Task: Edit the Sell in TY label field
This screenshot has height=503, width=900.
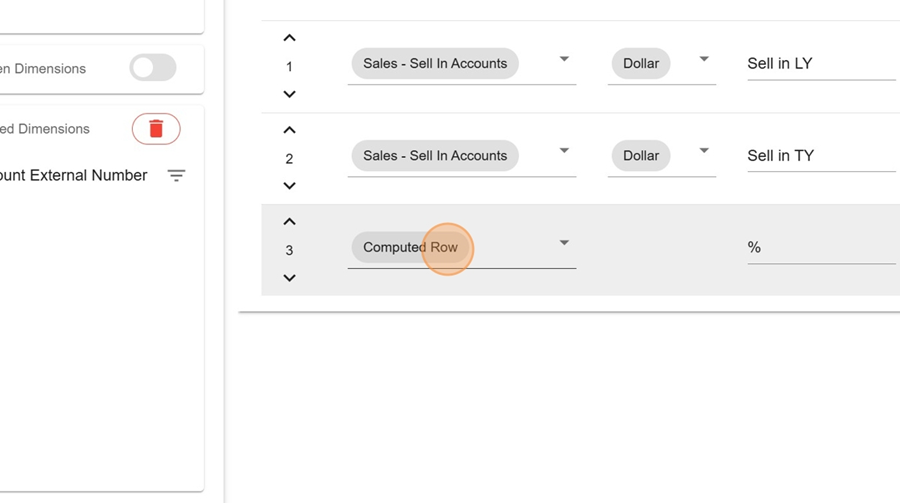Action: coord(821,156)
